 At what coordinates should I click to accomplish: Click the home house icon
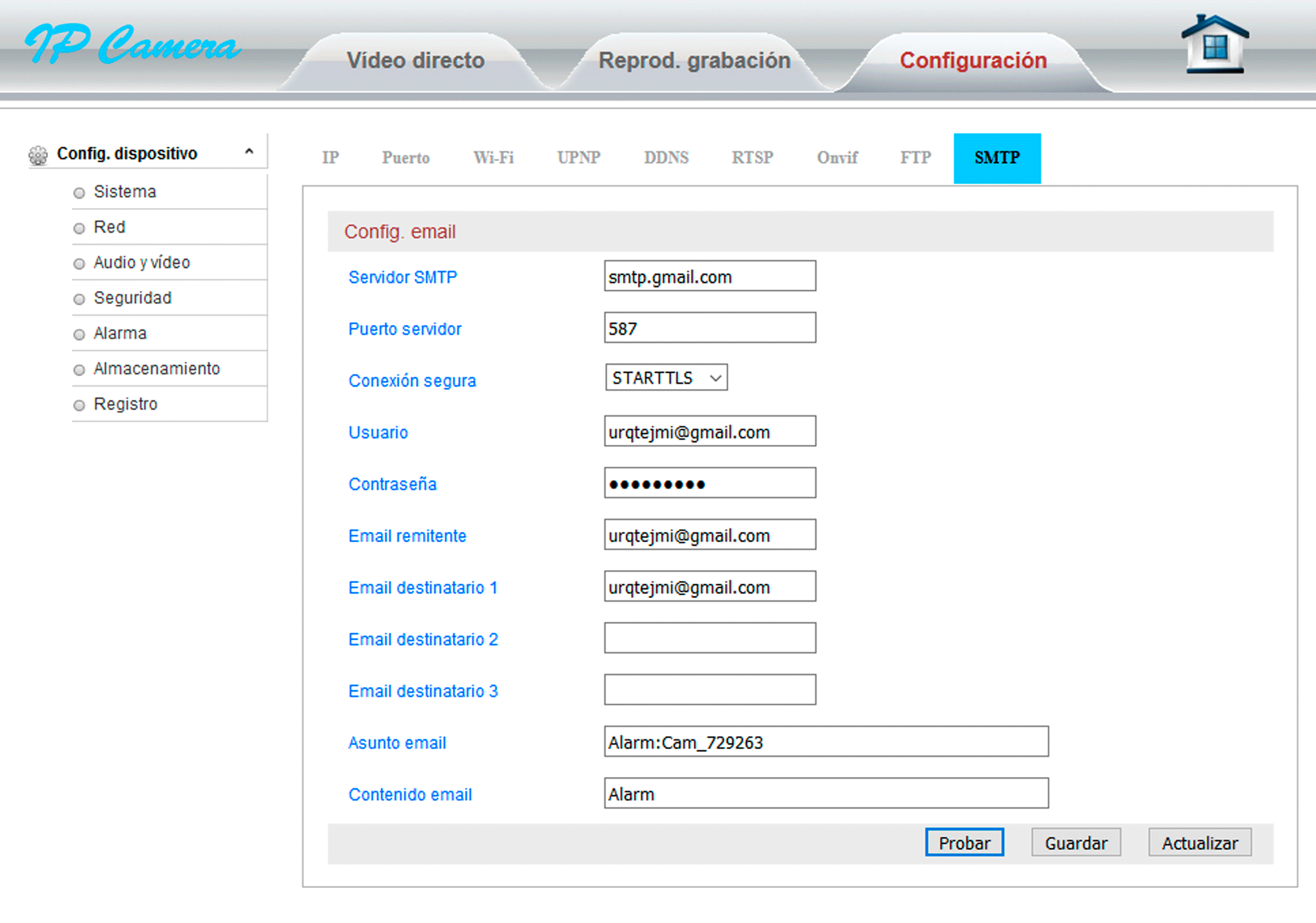[x=1214, y=45]
